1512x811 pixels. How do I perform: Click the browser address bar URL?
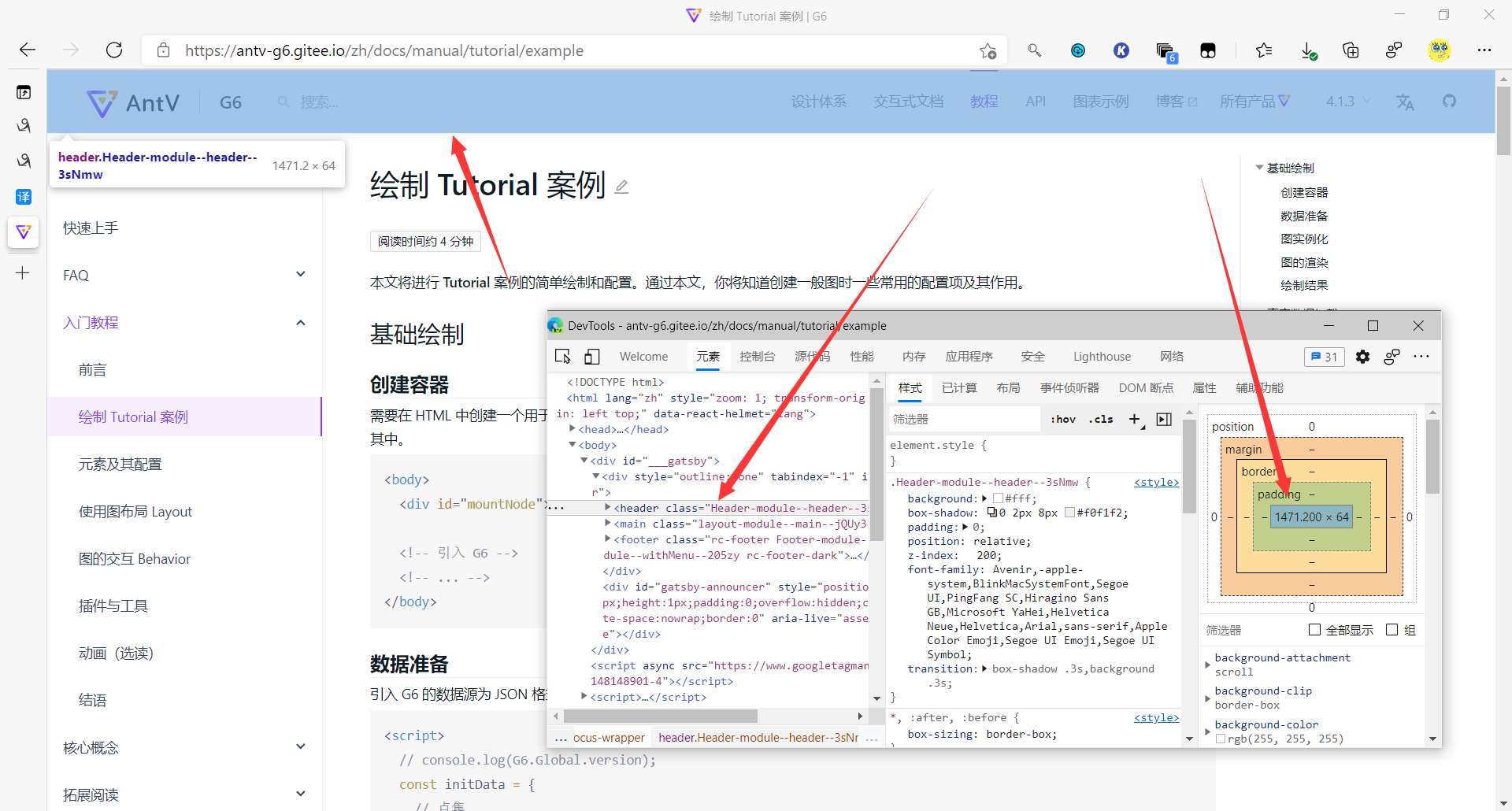pyautogui.click(x=384, y=50)
